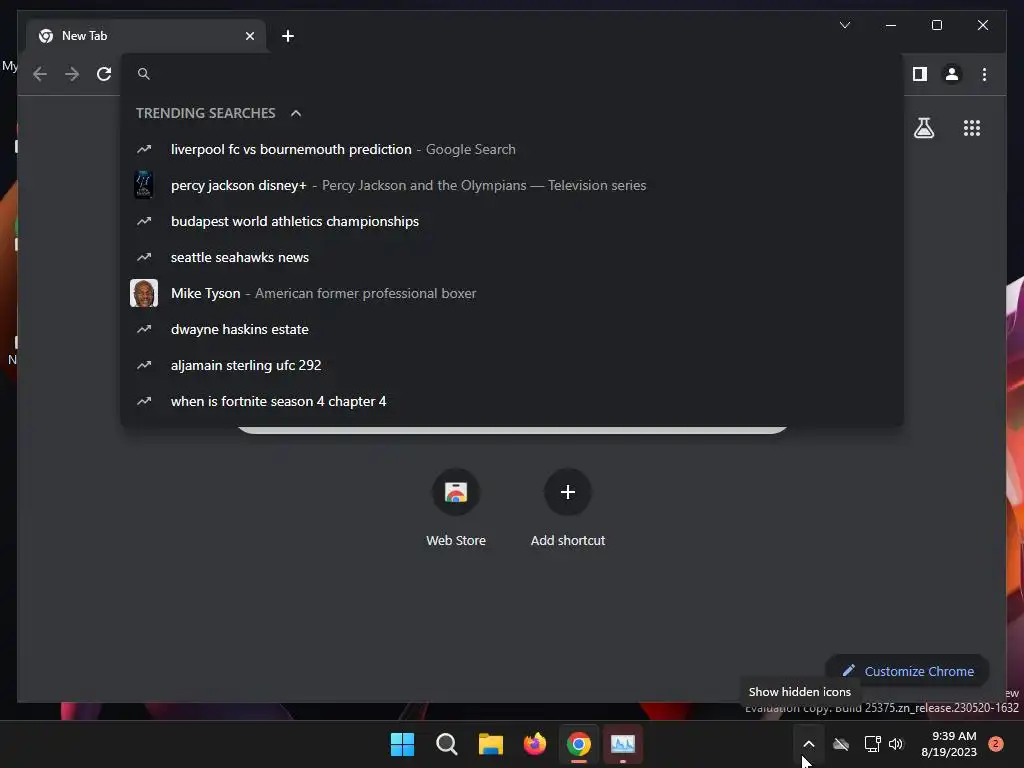Image resolution: width=1024 pixels, height=768 pixels.
Task: Open the Chrome side panel
Action: coord(920,74)
